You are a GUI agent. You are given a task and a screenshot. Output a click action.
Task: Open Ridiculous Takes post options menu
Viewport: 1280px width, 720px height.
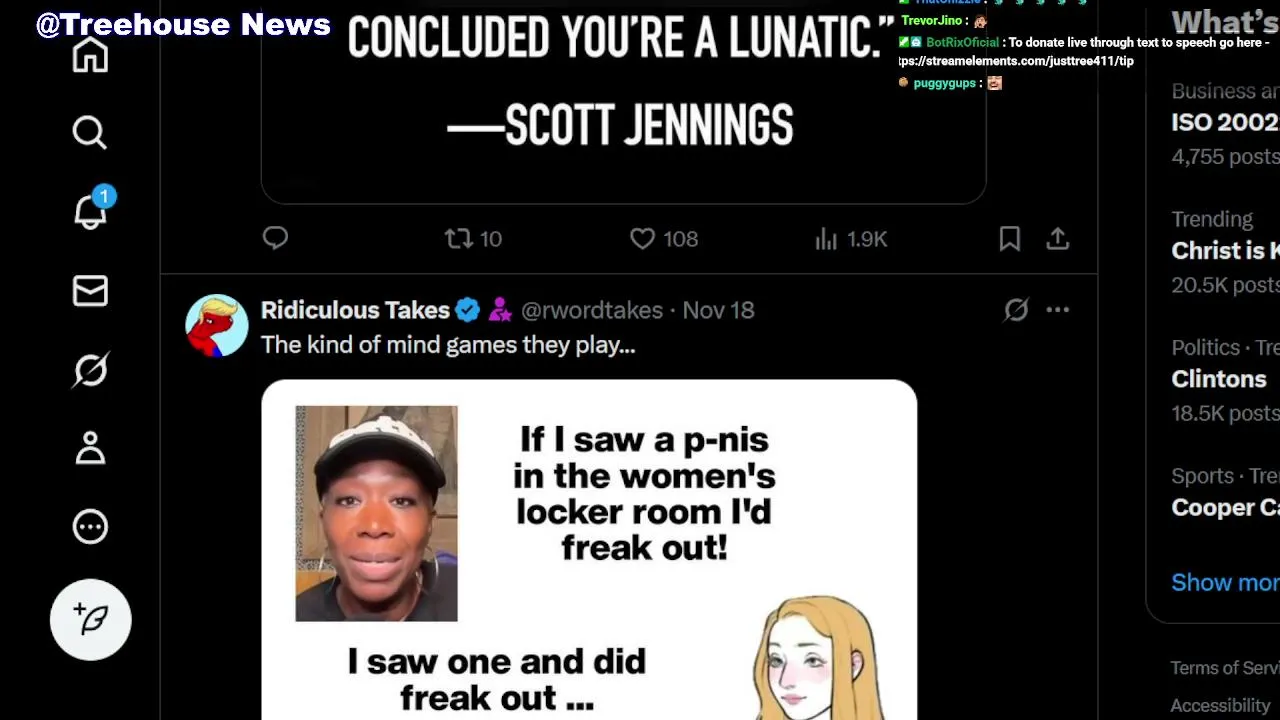tap(1058, 310)
